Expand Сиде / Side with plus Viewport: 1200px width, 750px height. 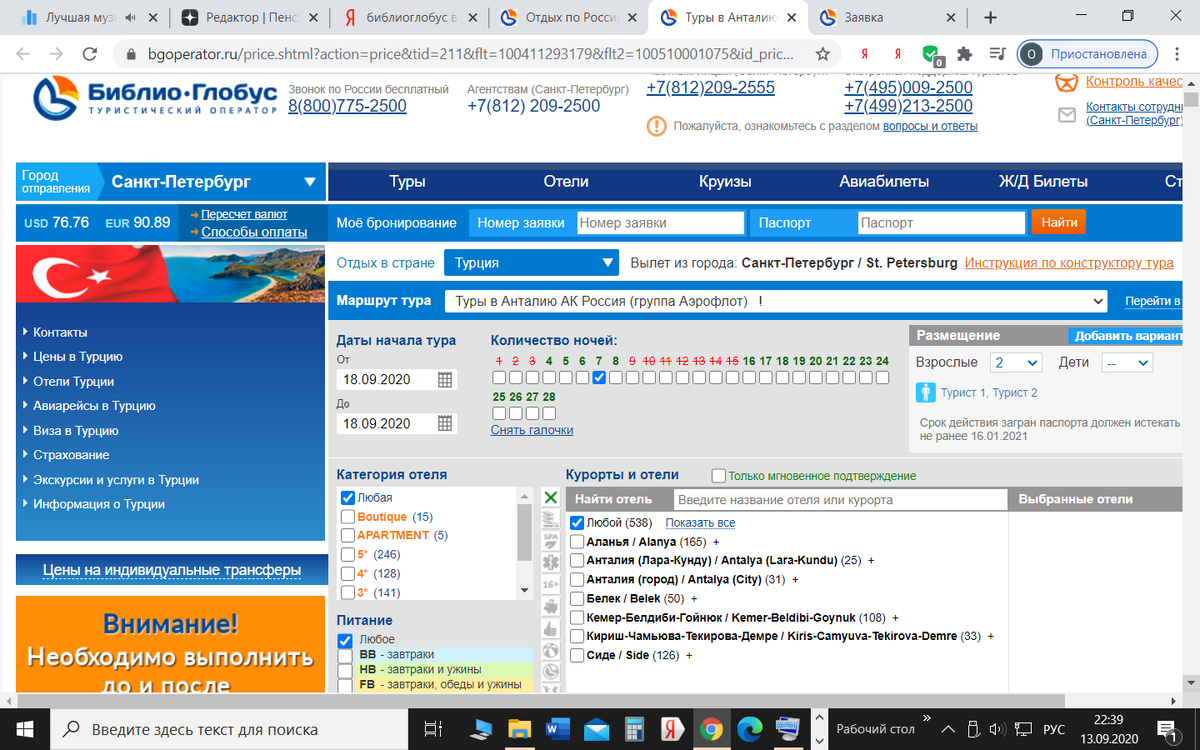pyautogui.click(x=689, y=655)
